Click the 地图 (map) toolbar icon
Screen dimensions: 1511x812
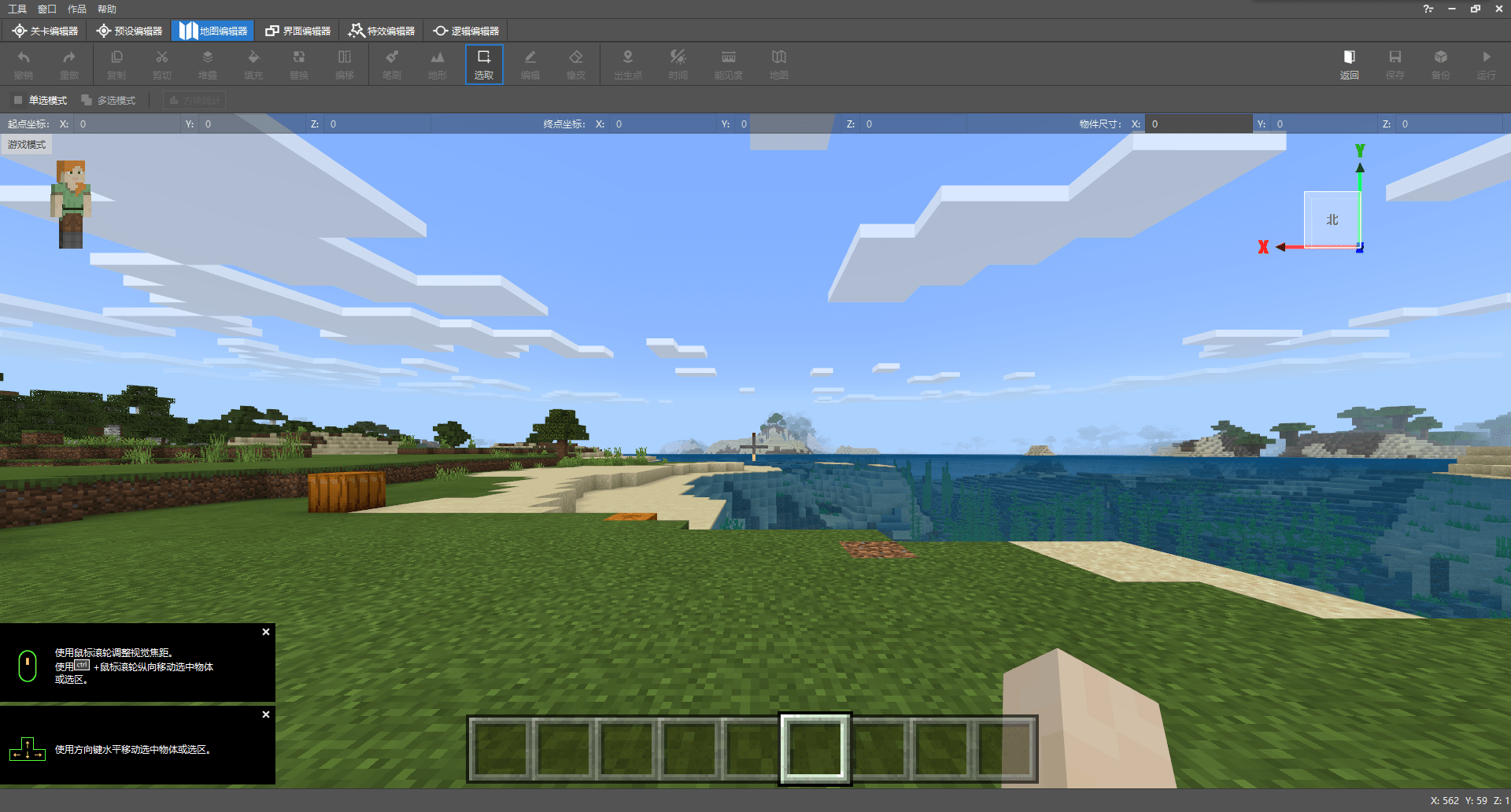click(779, 64)
